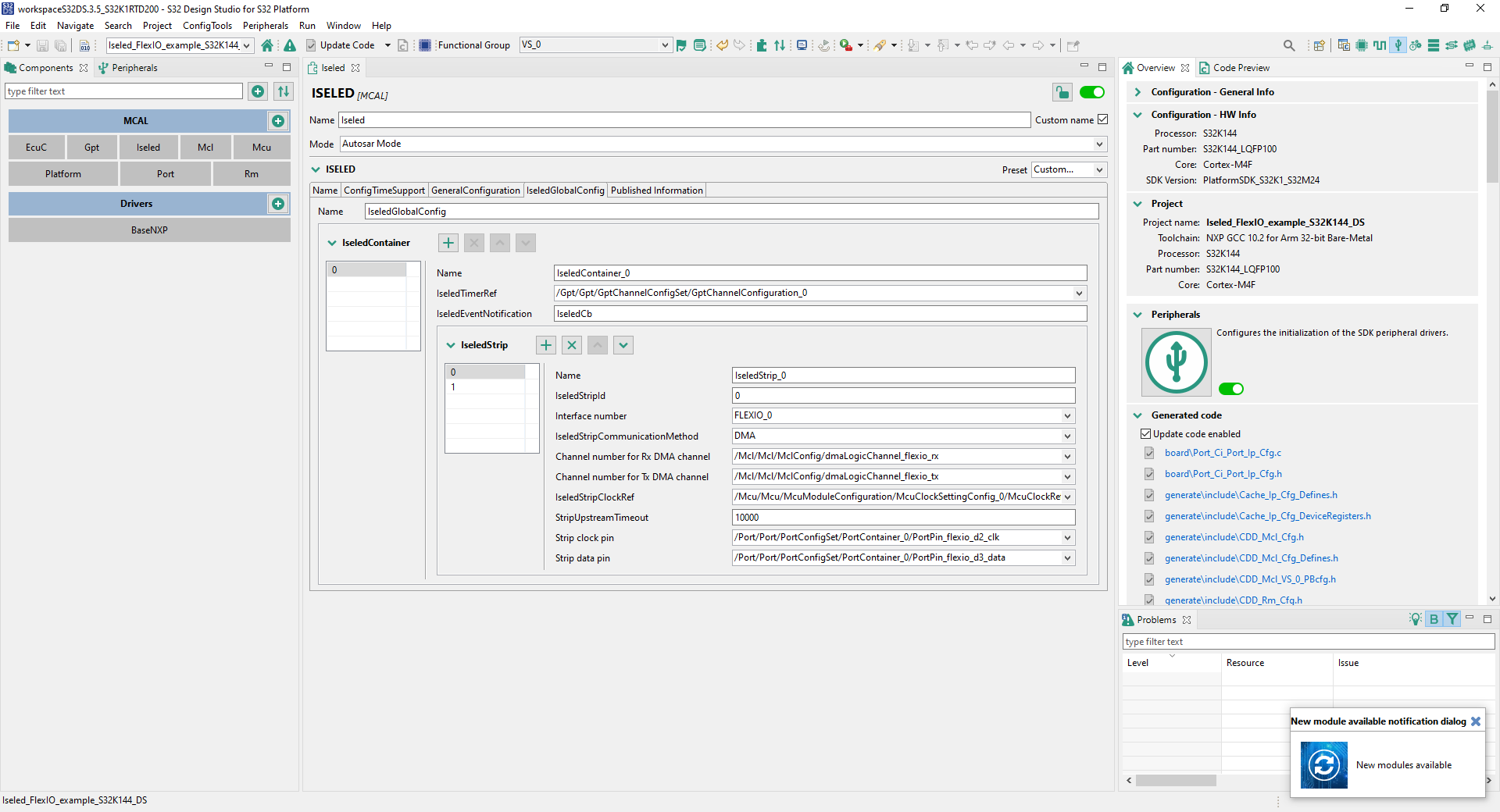Toggle checkbox for CDD_Mcl_Cfg.h

pos(1149,537)
